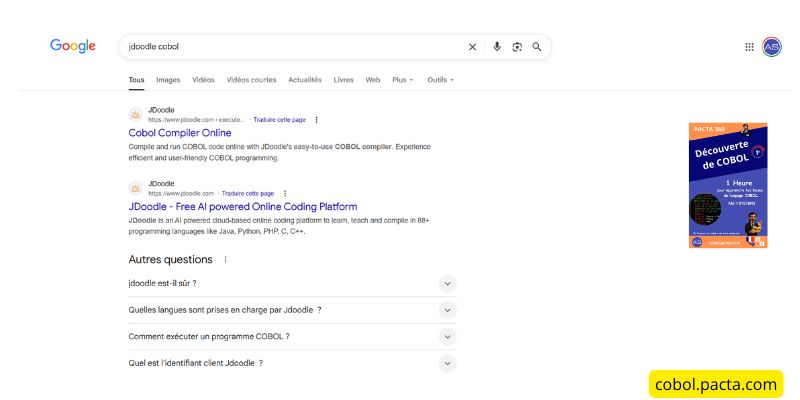This screenshot has width=800, height=400.
Task: Start voice search with microphone icon
Action: (x=497, y=47)
